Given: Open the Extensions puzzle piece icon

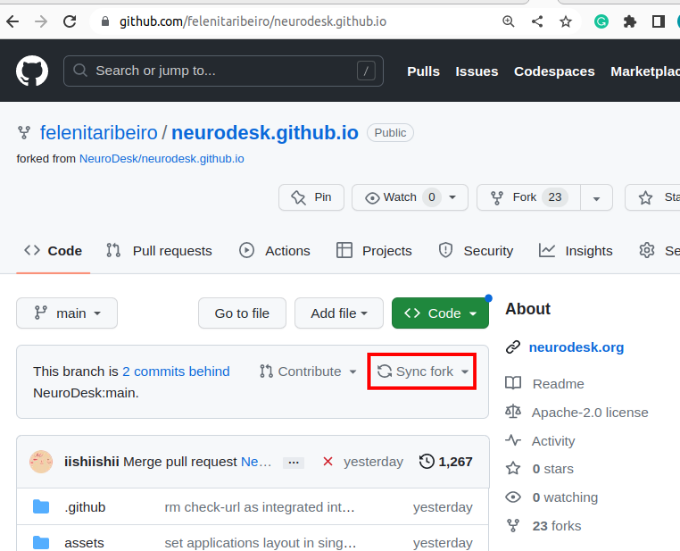Looking at the screenshot, I should [x=630, y=21].
